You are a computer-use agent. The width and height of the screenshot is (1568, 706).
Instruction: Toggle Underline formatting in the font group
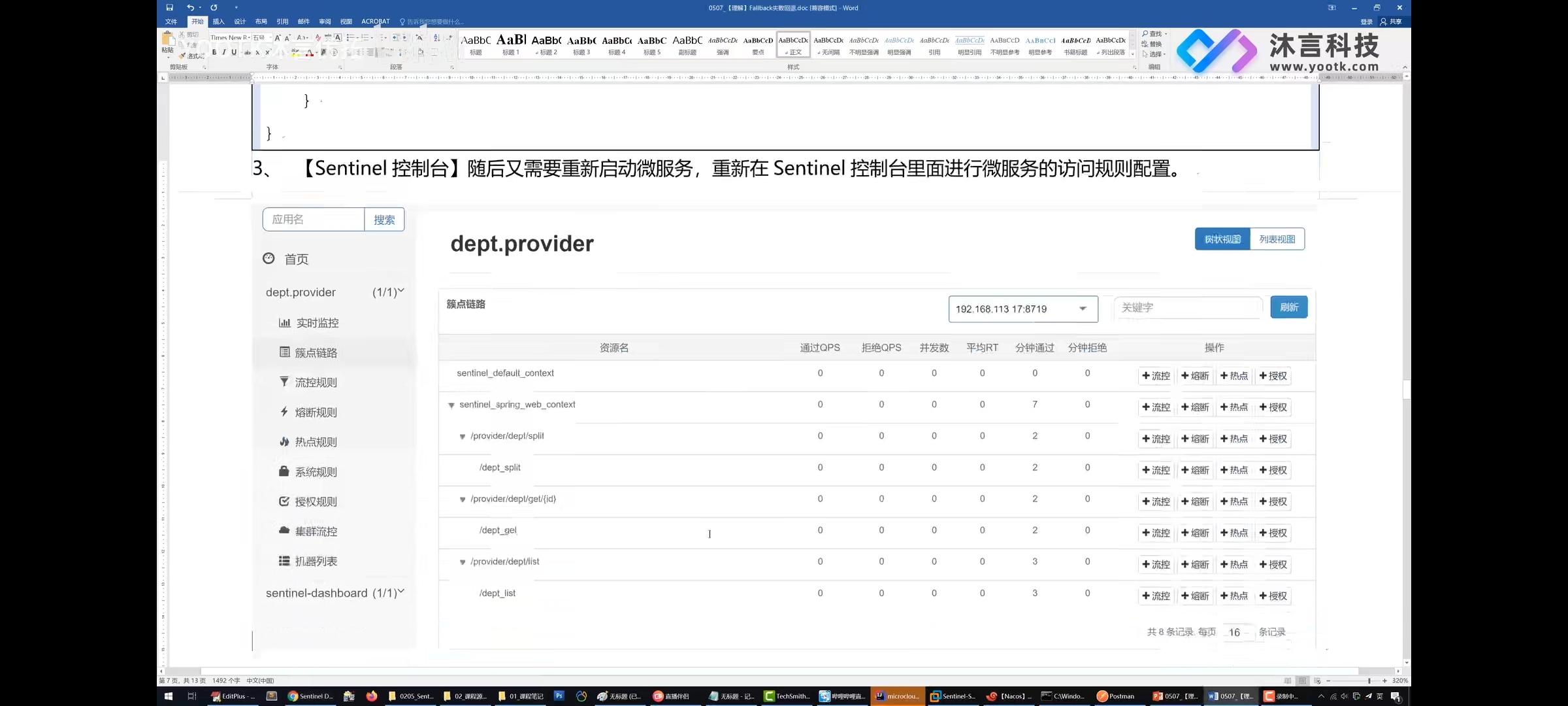234,52
